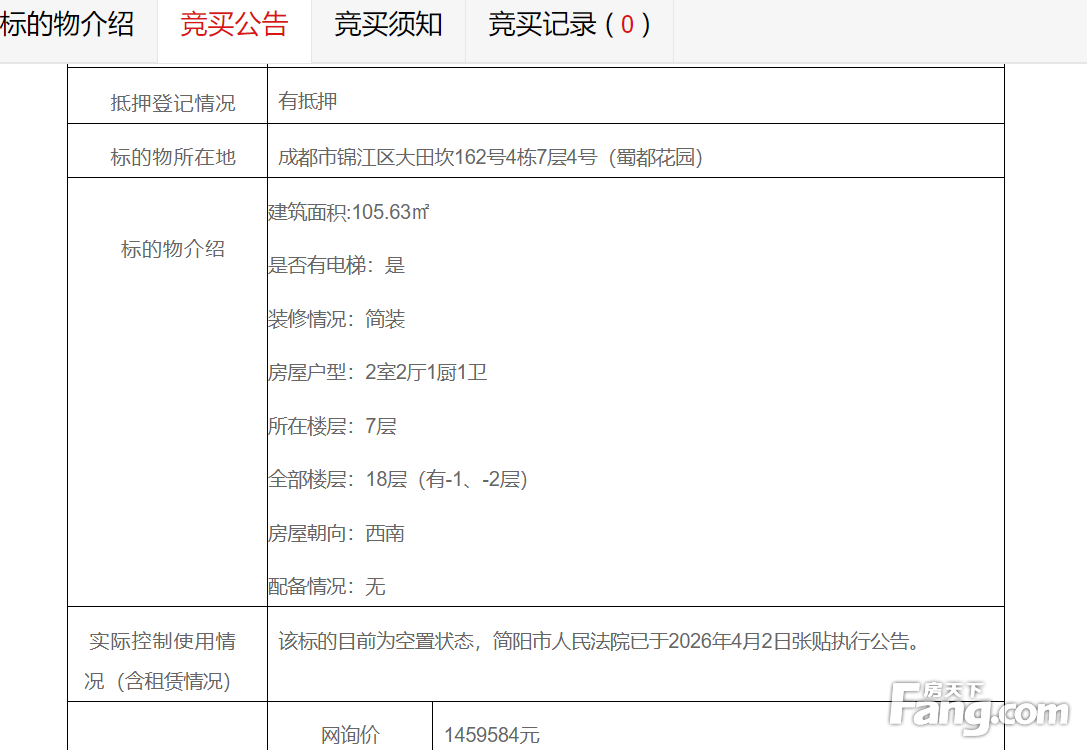The height and width of the screenshot is (750, 1087).
Task: Click the 装修情况 简装 line
Action: pyautogui.click(x=336, y=319)
